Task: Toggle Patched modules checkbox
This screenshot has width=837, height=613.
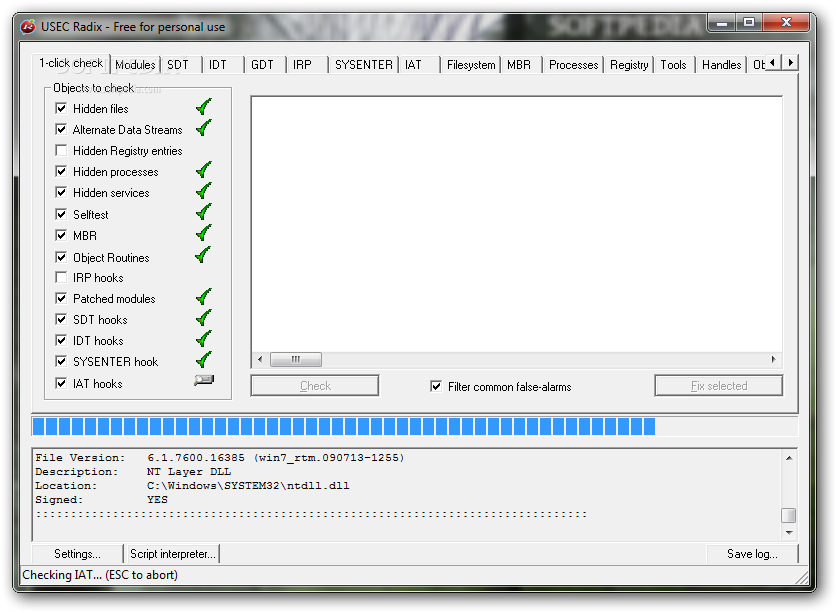Action: pos(61,298)
